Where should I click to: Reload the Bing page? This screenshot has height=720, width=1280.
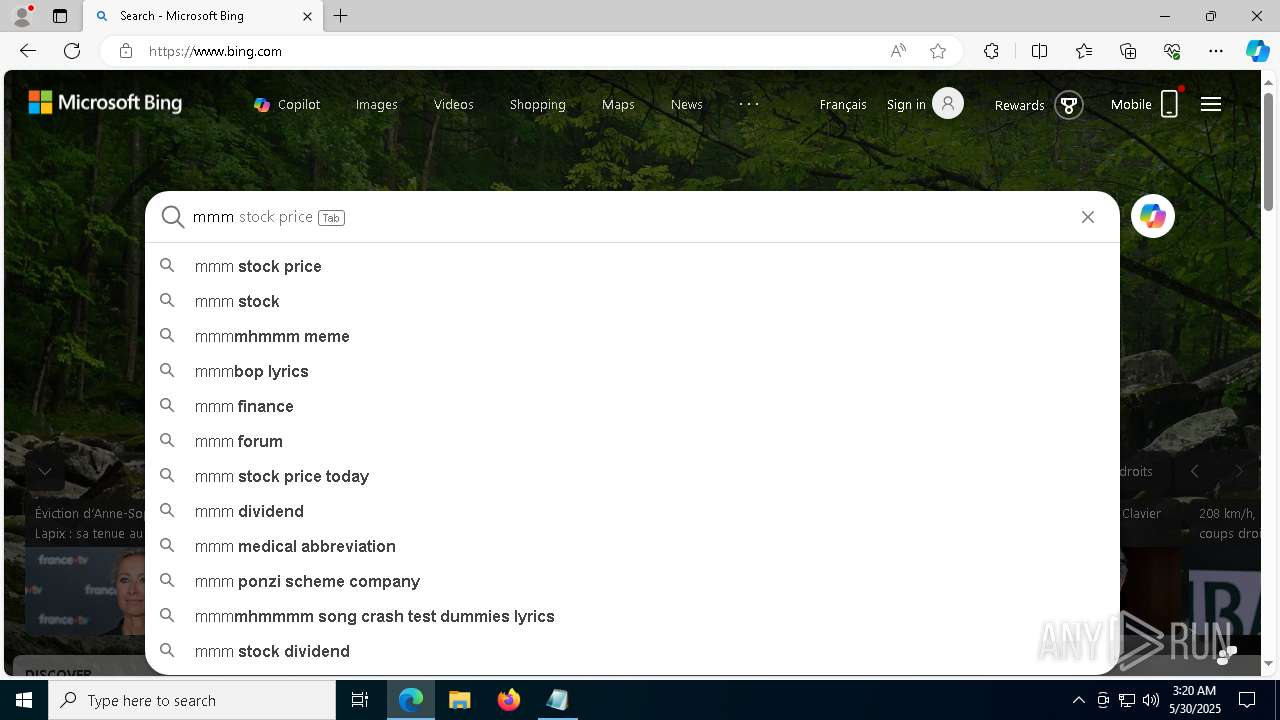click(x=72, y=51)
